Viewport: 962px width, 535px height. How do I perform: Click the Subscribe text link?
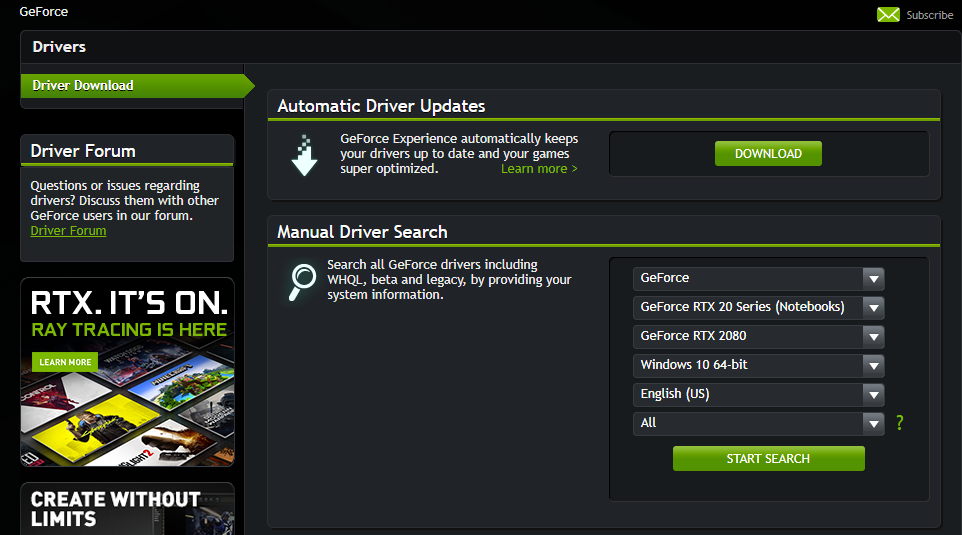(x=929, y=15)
